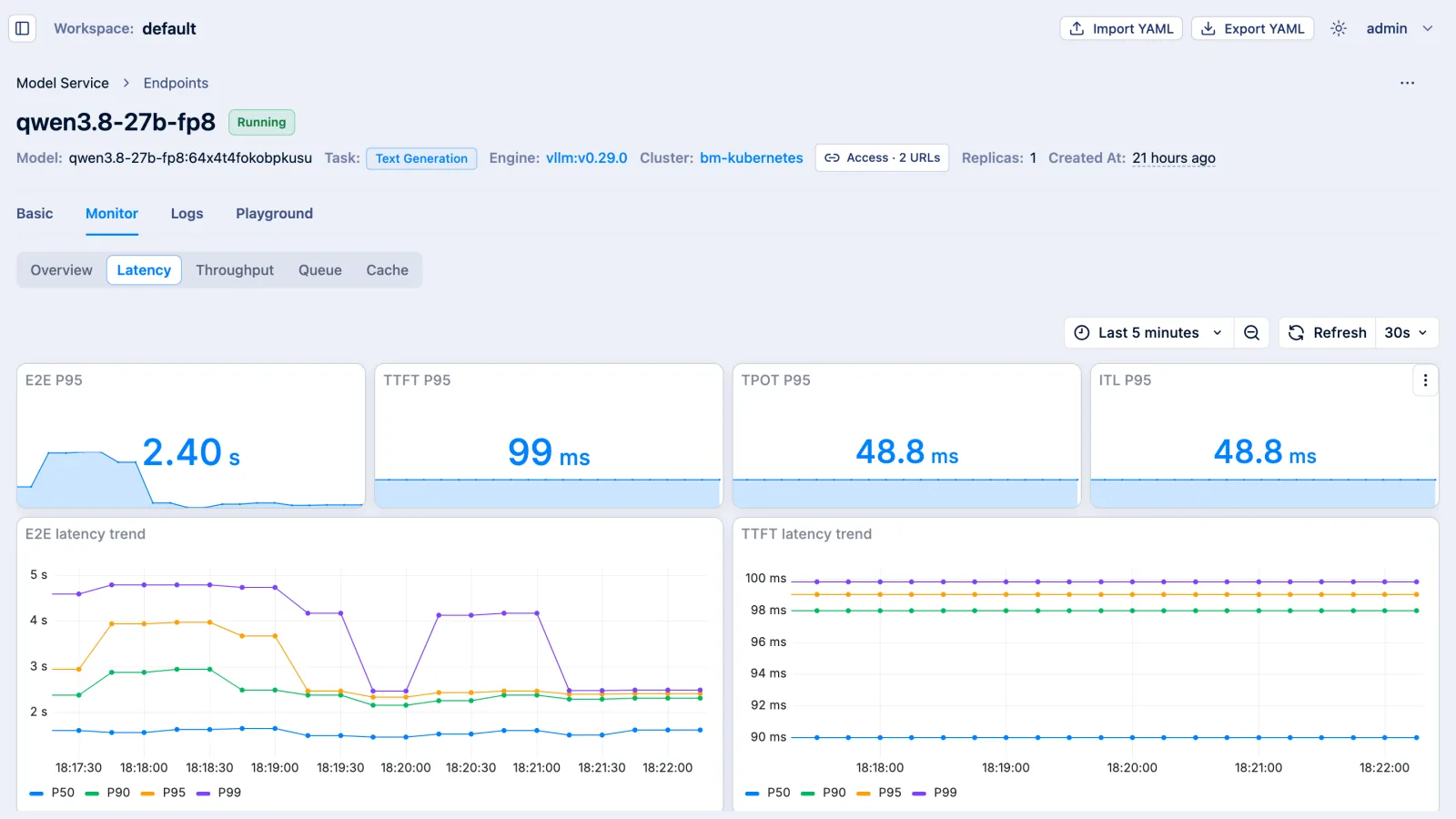Open the bm-kubernetes cluster link
1456x819 pixels.
click(752, 157)
